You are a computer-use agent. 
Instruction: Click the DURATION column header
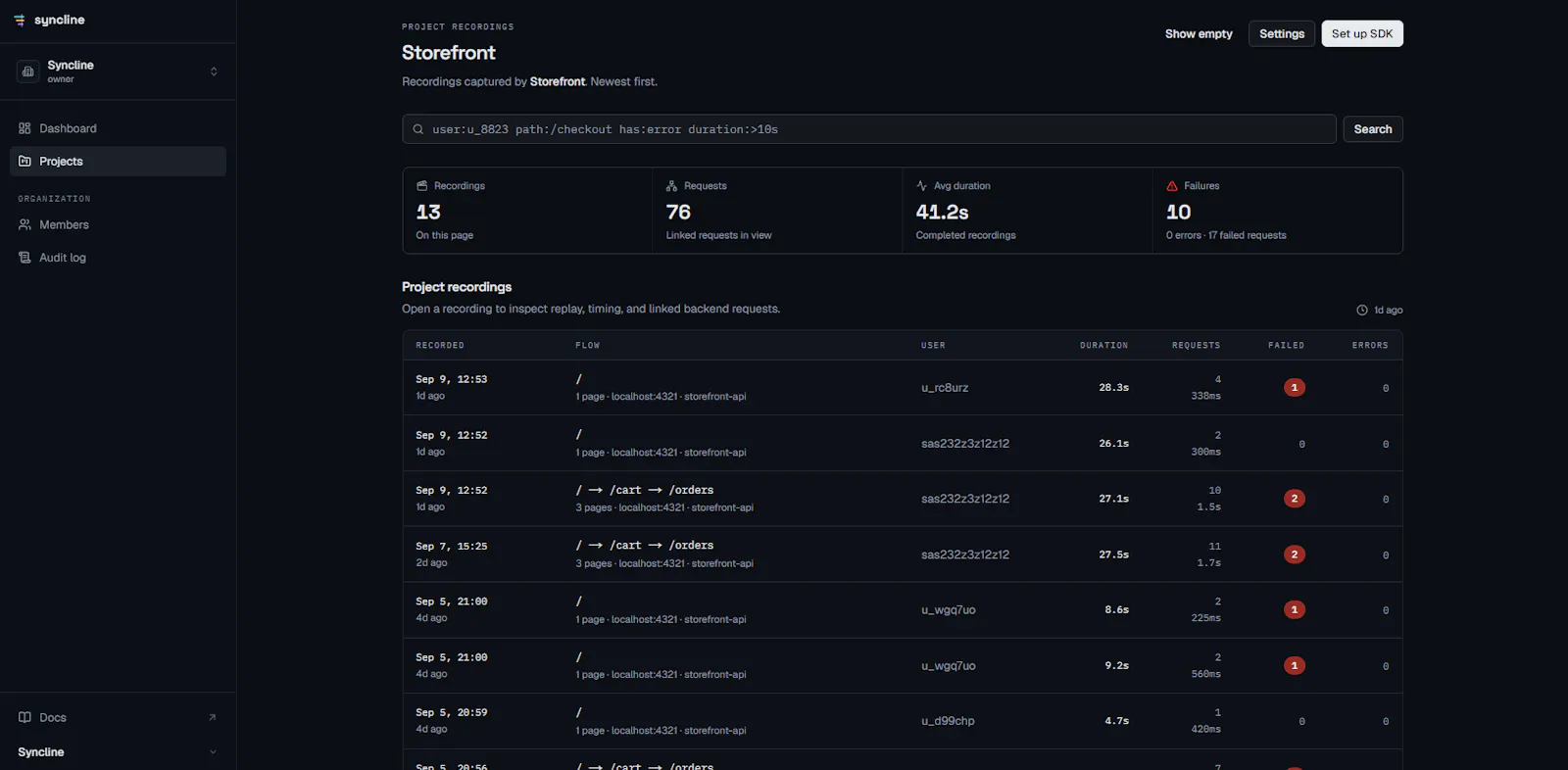(1104, 346)
